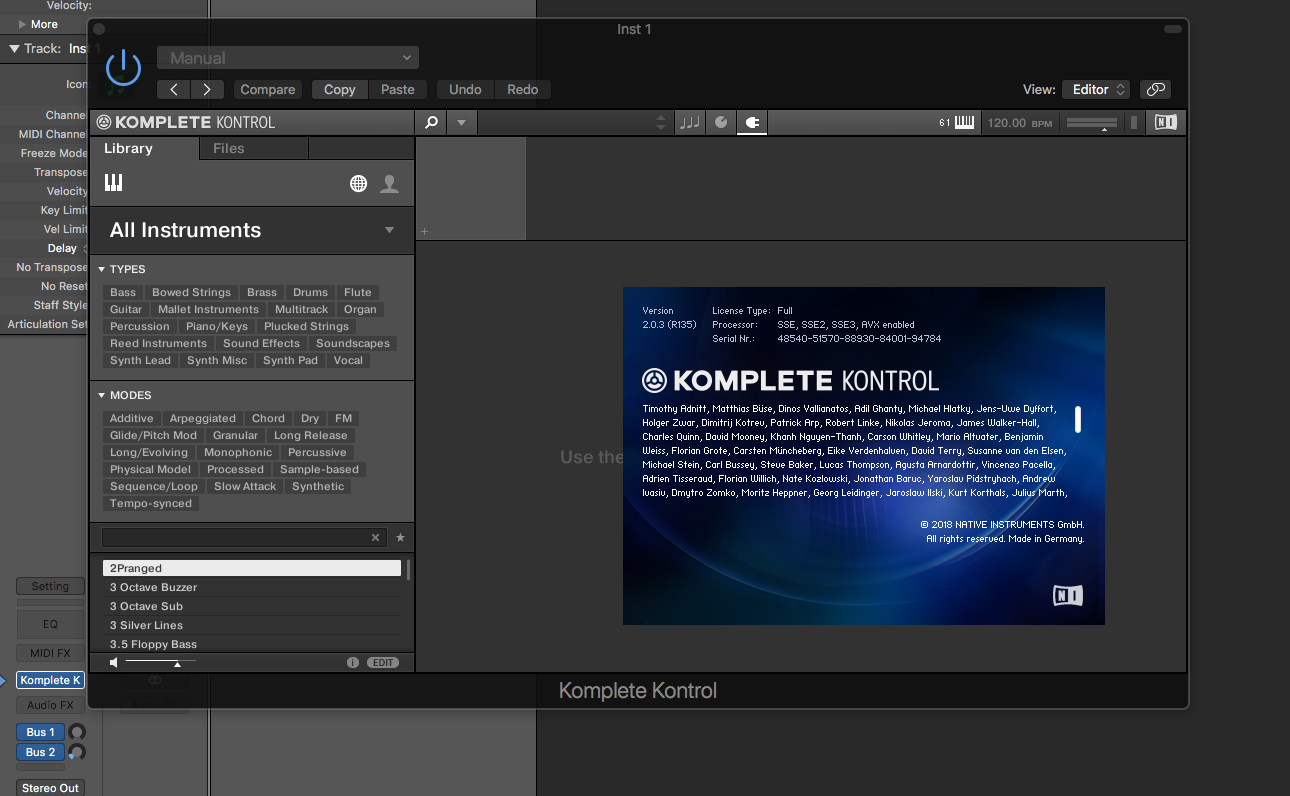Enable the Sample-based mode filter
The height and width of the screenshot is (796, 1290).
click(319, 469)
